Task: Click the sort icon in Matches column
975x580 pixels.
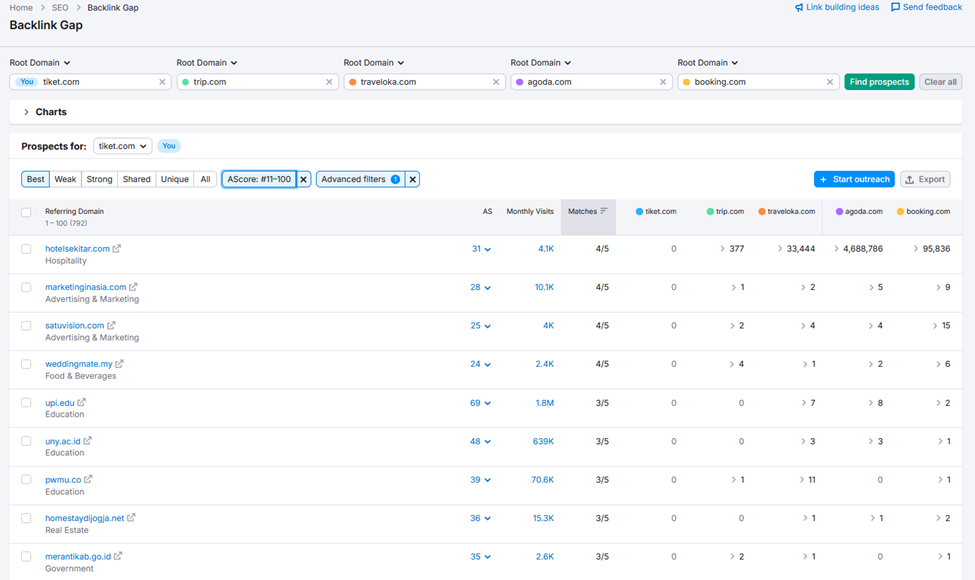Action: click(604, 211)
